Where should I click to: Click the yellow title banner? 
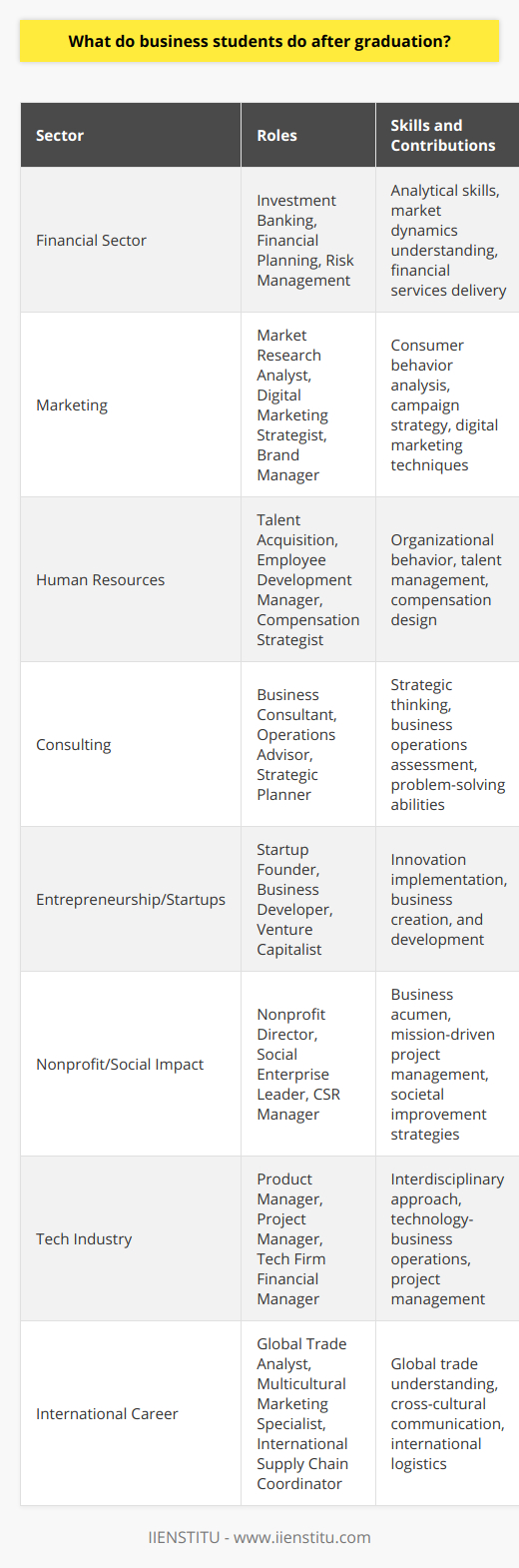click(259, 42)
